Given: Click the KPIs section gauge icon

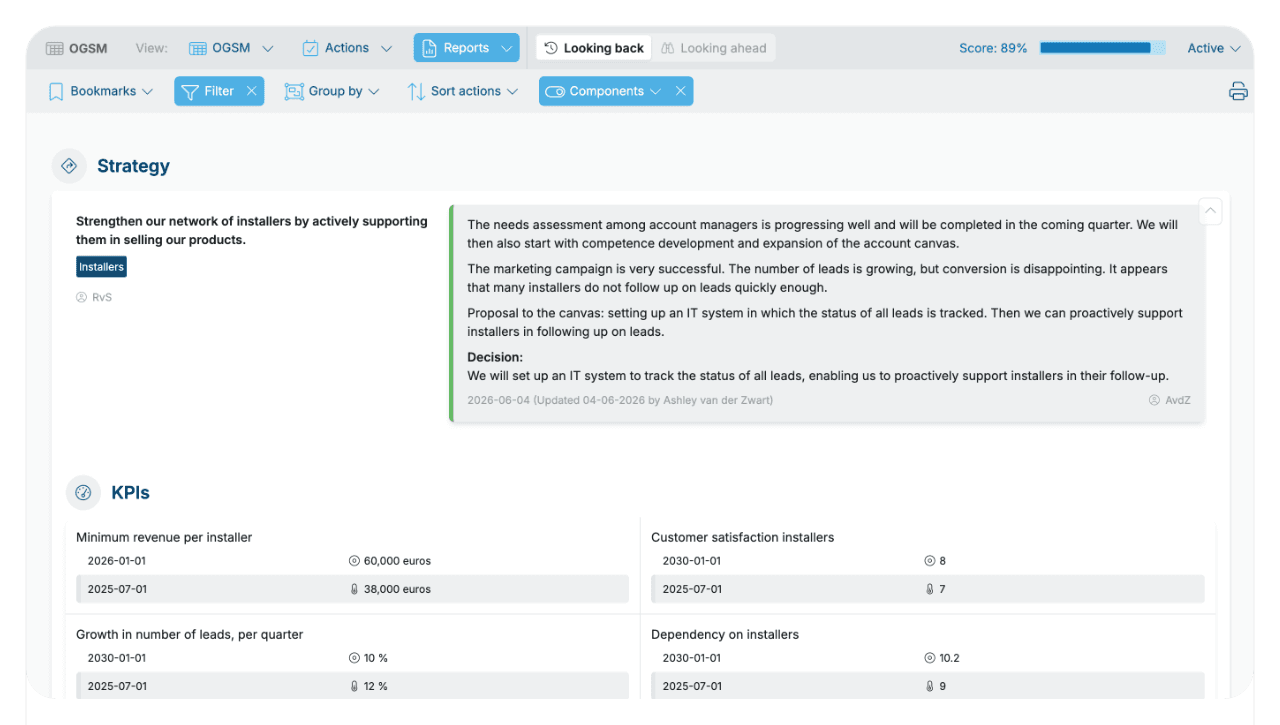Looking at the screenshot, I should point(83,492).
